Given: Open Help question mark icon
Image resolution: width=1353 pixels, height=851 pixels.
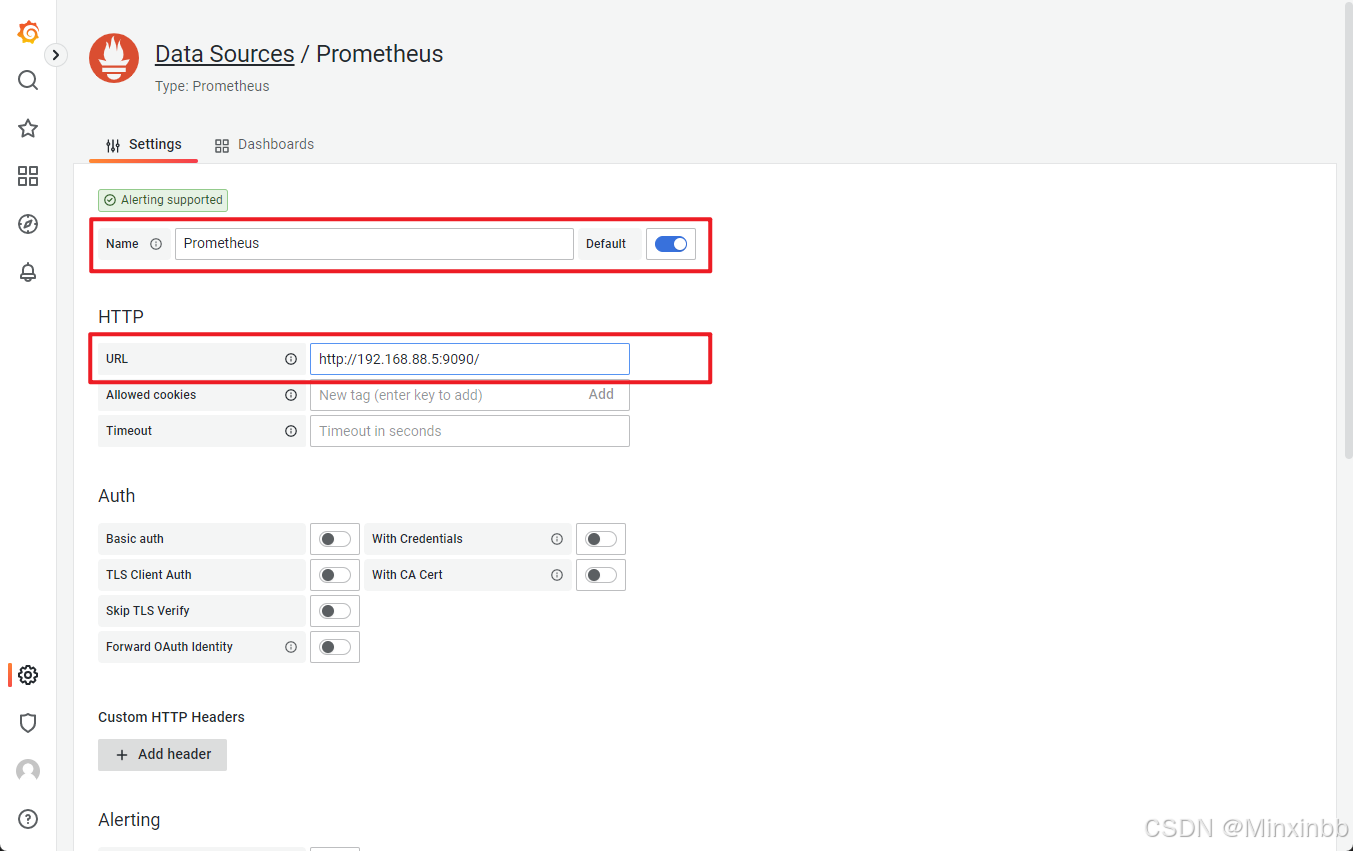Looking at the screenshot, I should click(28, 819).
